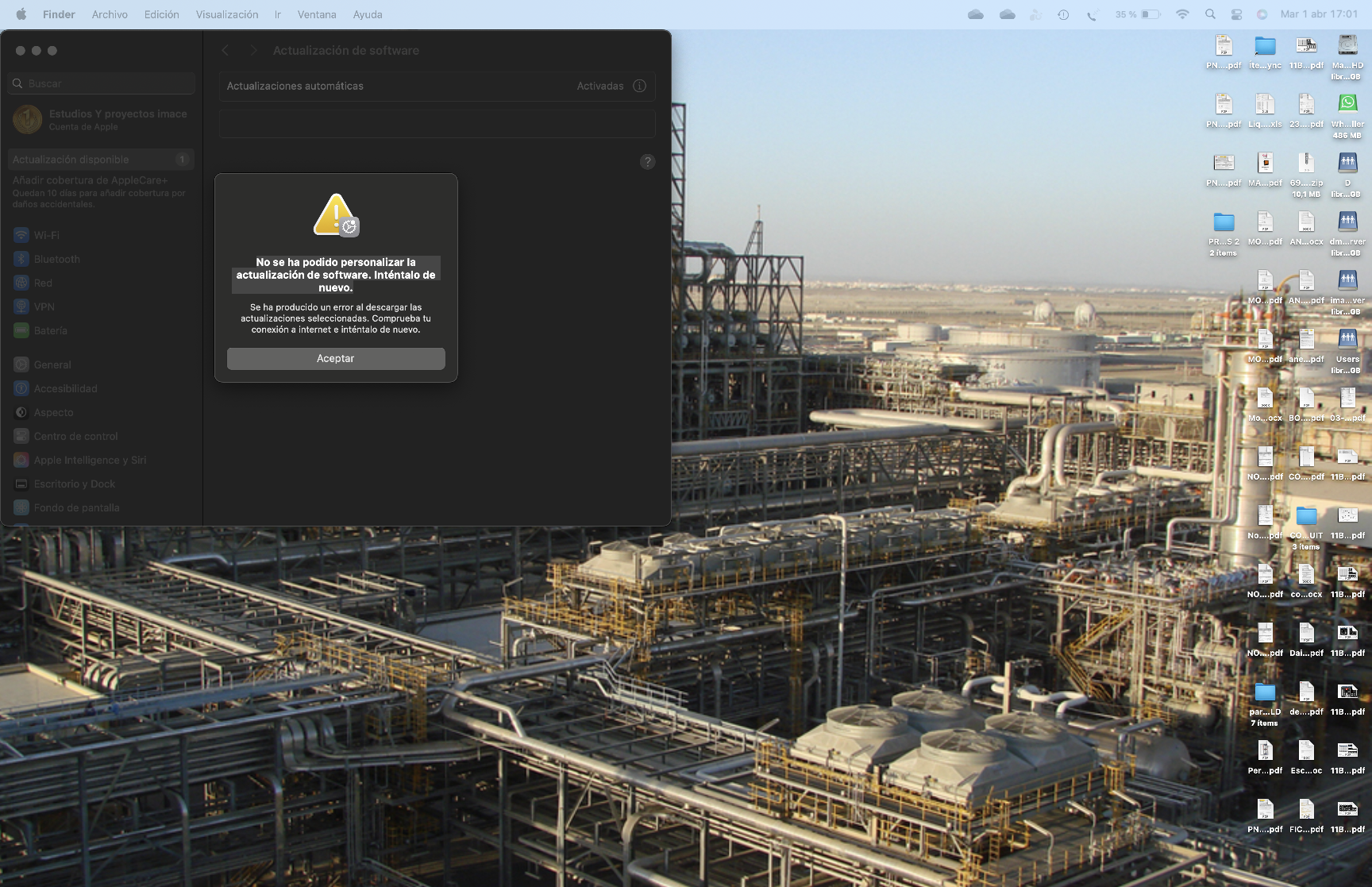Click the date and time in menu bar
This screenshot has width=1372, height=887.
[x=1318, y=14]
